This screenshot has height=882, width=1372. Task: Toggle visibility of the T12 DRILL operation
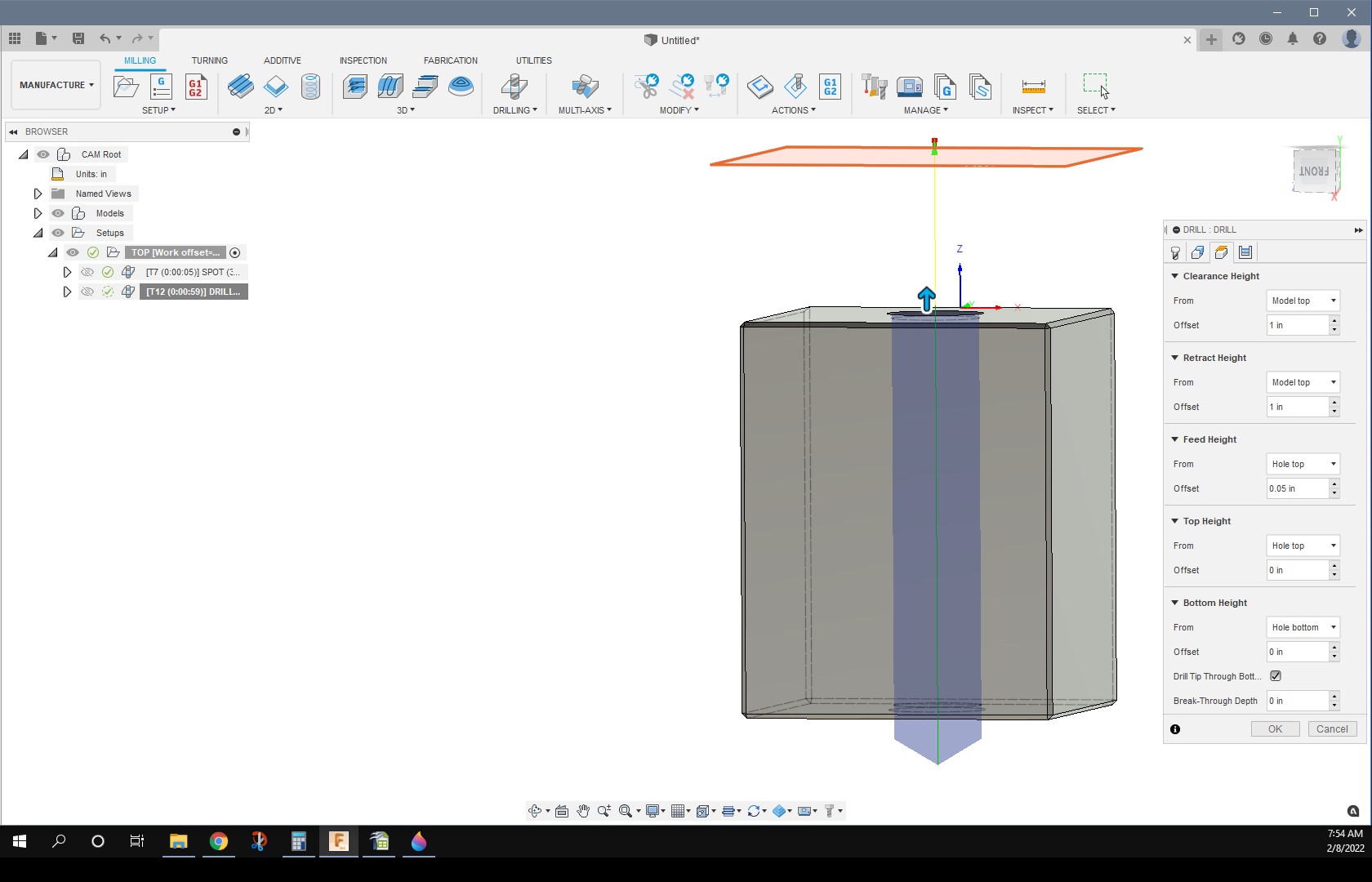pyautogui.click(x=87, y=292)
